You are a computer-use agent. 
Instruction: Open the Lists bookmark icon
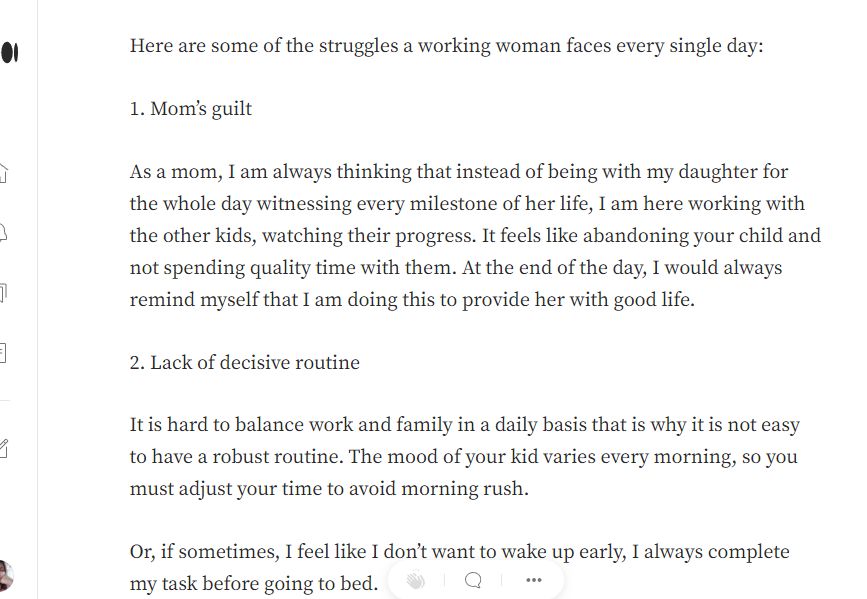(4, 293)
